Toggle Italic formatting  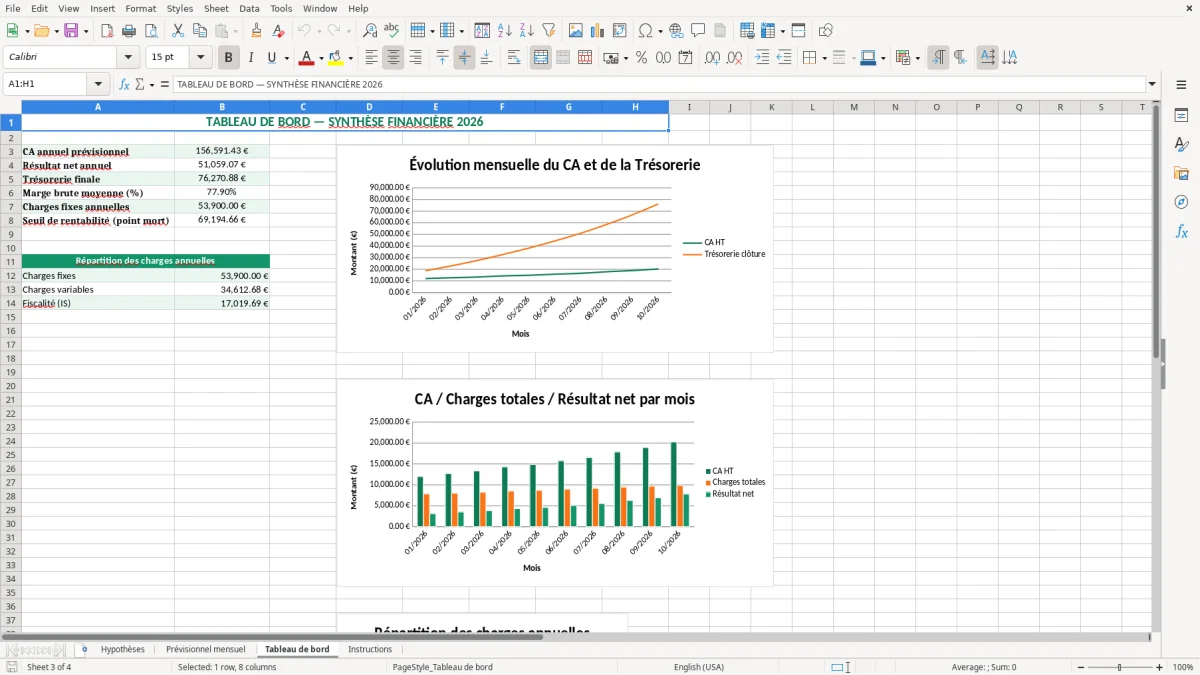(x=251, y=58)
